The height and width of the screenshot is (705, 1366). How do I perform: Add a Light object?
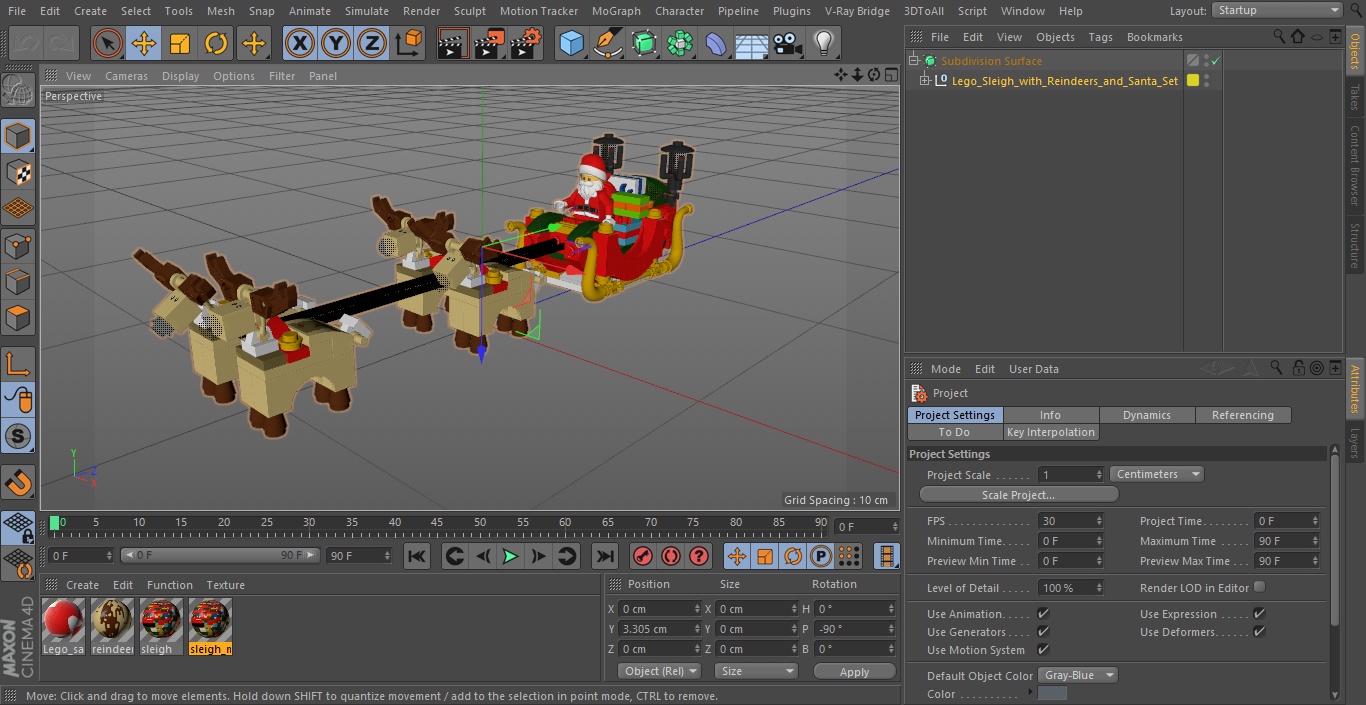[x=824, y=43]
